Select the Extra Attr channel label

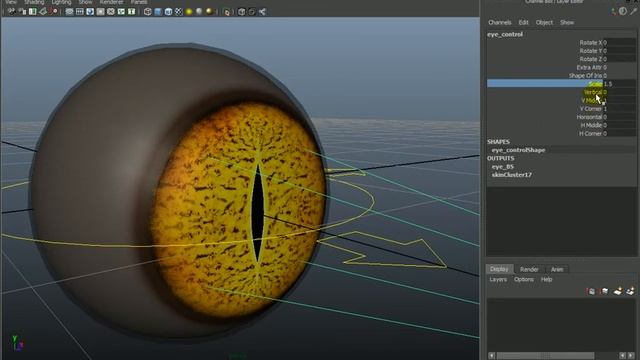pos(589,67)
